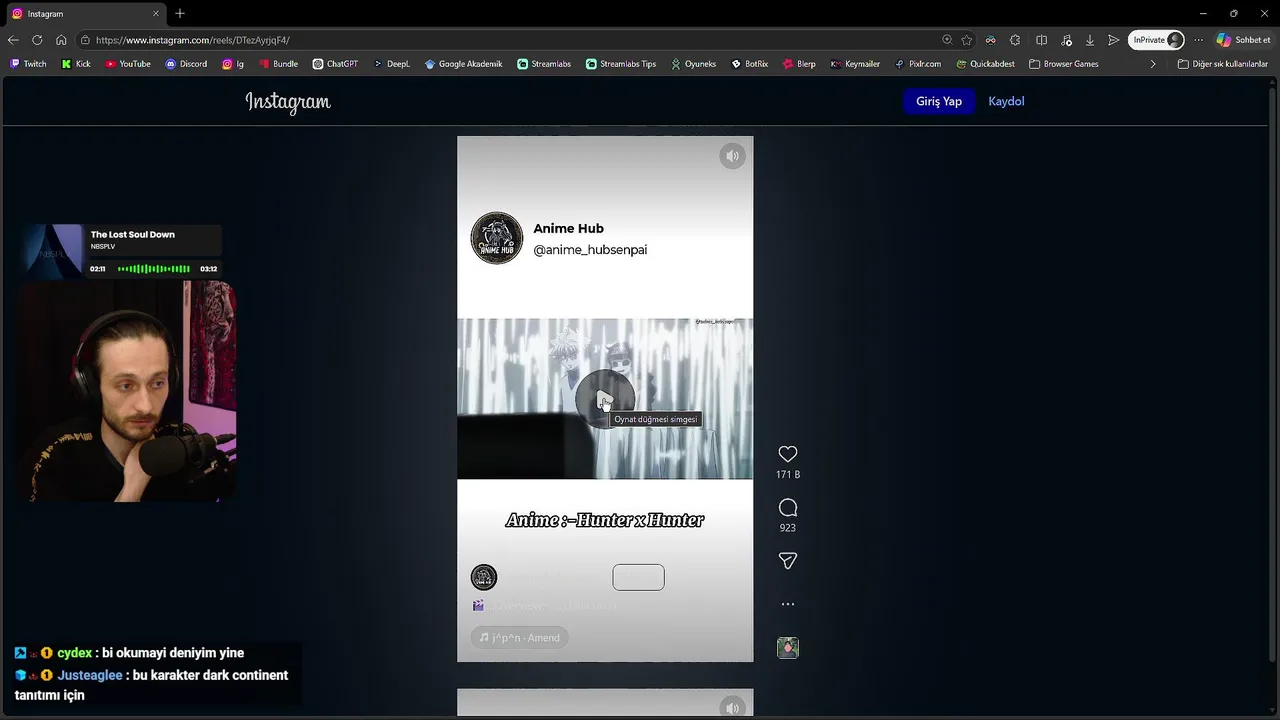Open the Bundle bookmark

tap(278, 64)
